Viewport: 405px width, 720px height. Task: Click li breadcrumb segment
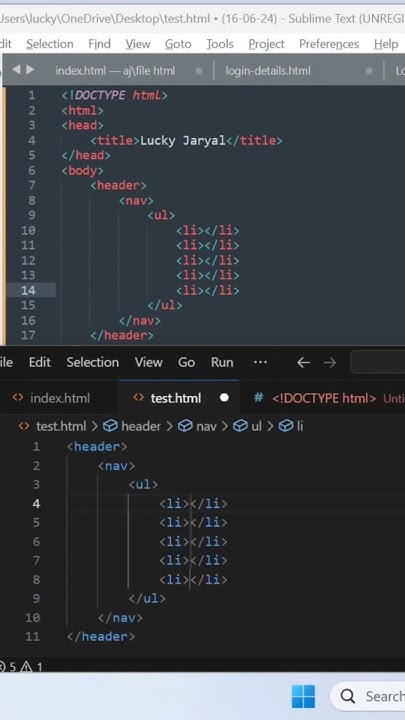coord(299,427)
